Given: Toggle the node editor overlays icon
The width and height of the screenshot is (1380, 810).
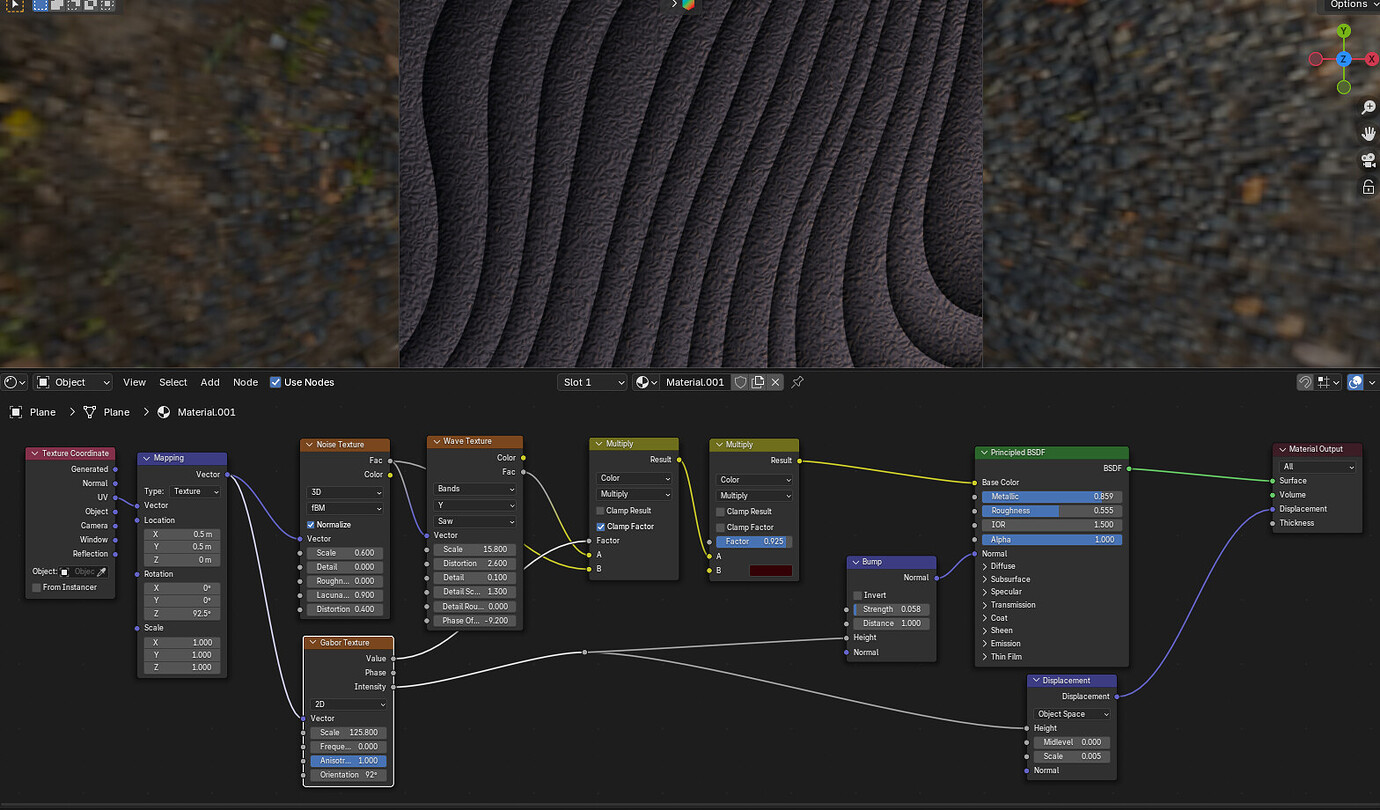Looking at the screenshot, I should click(1355, 382).
